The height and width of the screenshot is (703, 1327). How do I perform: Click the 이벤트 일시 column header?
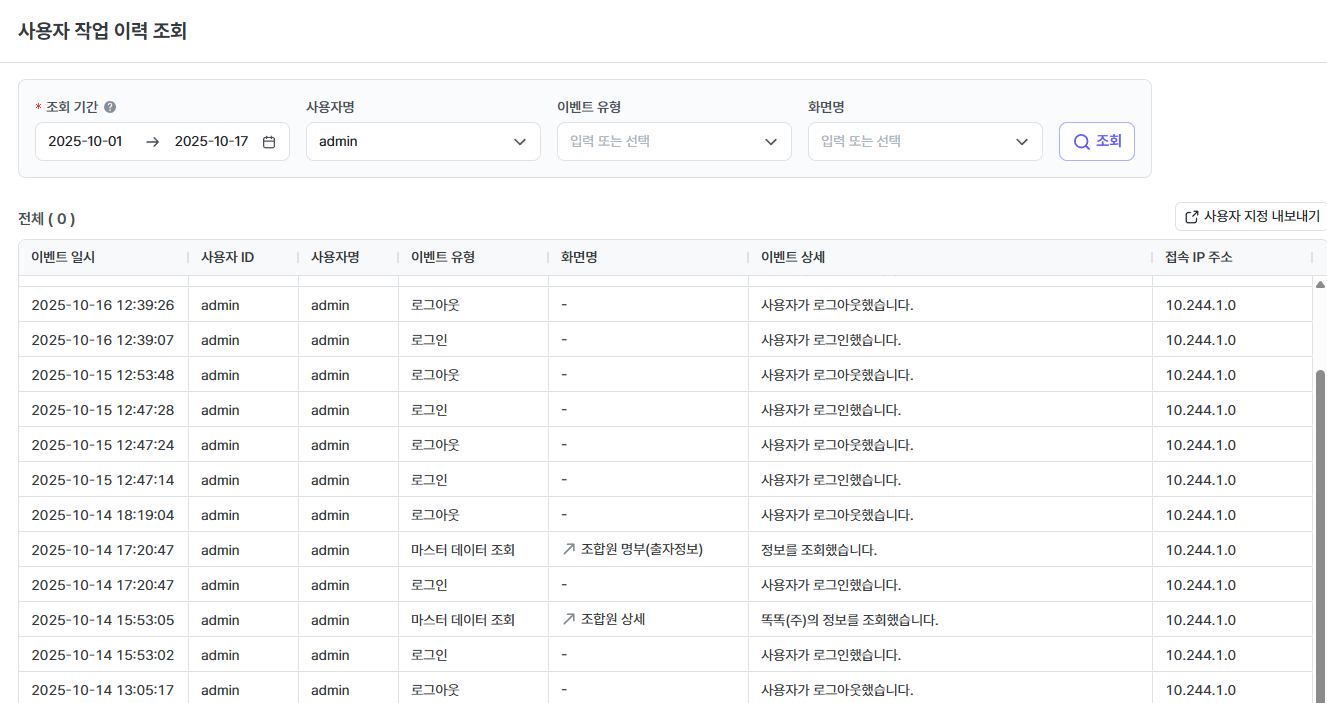coord(63,258)
